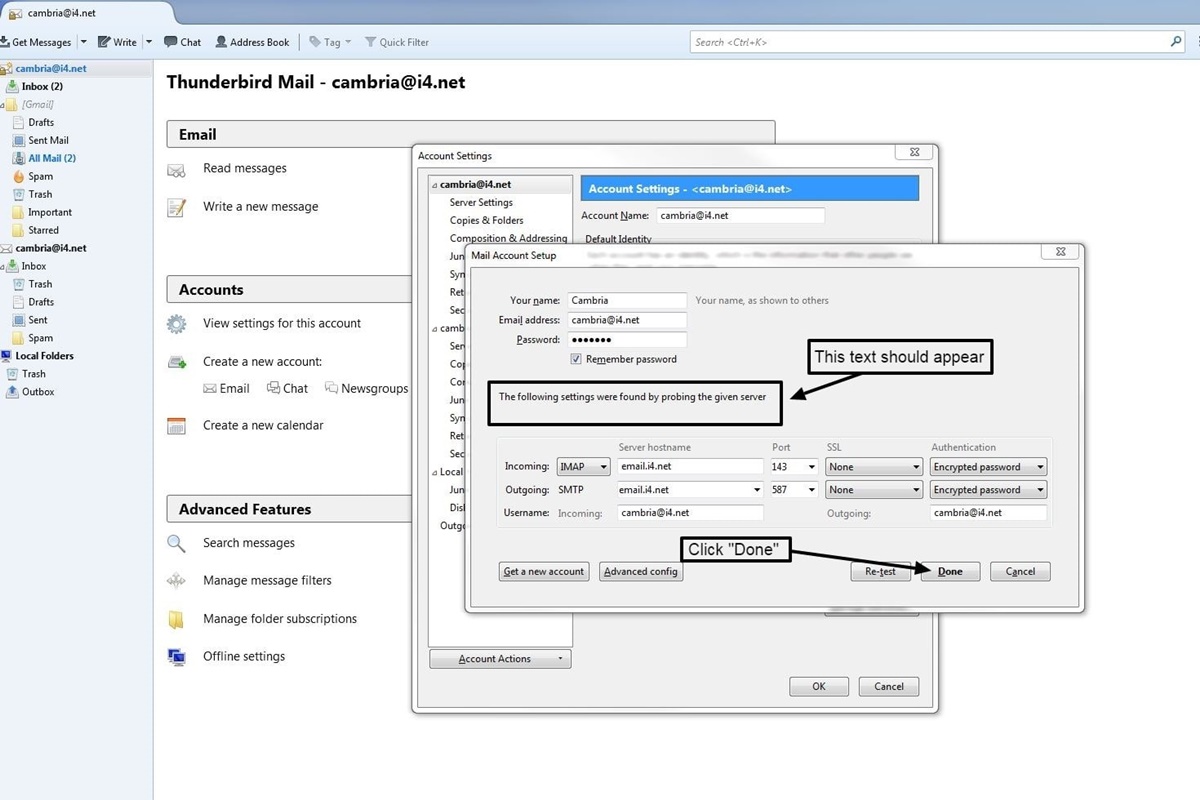Select Composition & Addressing tree item
Viewport: 1200px width, 800px height.
click(508, 238)
